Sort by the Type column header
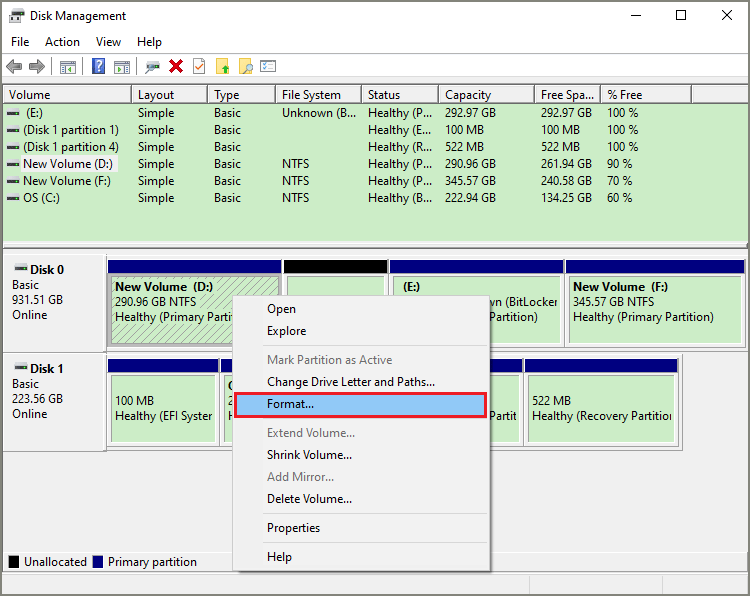 pos(242,95)
